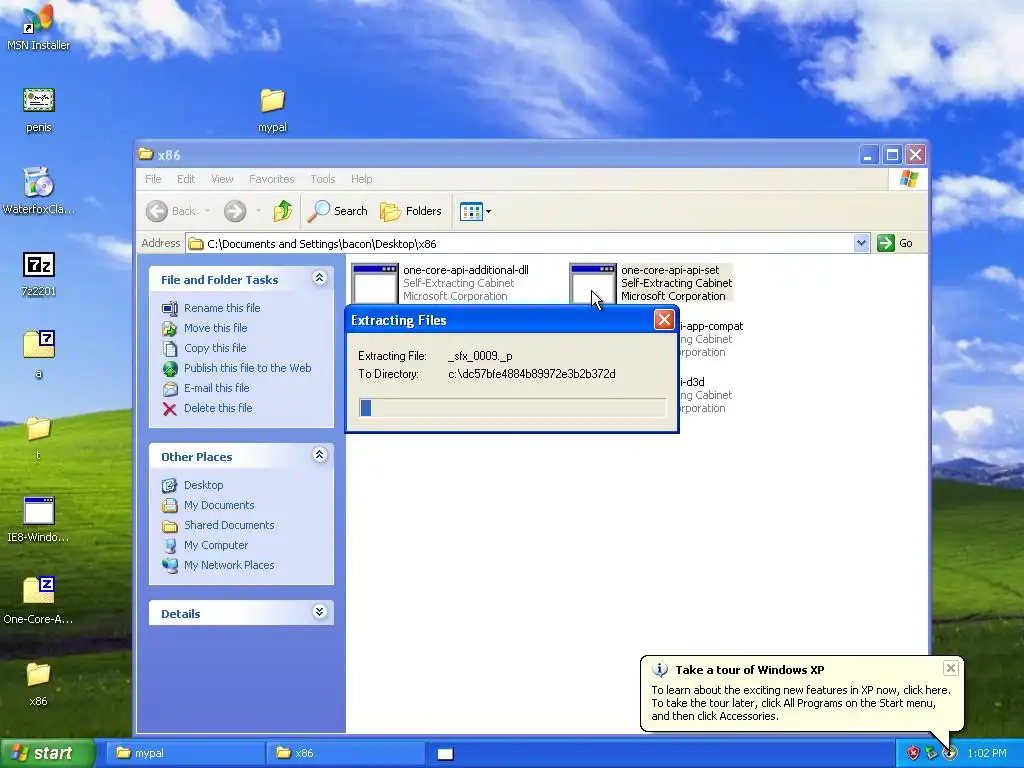Select the desktop folder named 't'
The height and width of the screenshot is (768, 1024).
[x=39, y=436]
